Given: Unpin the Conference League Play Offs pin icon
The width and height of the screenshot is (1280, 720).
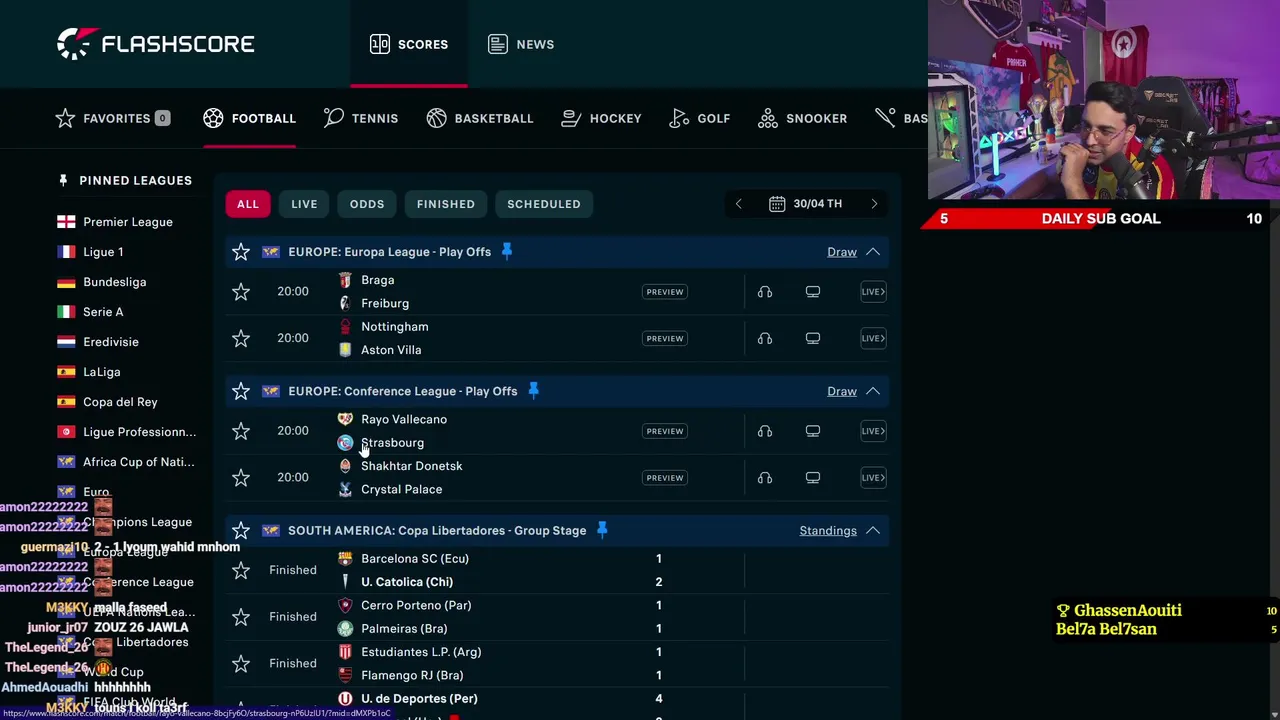Looking at the screenshot, I should tap(533, 390).
